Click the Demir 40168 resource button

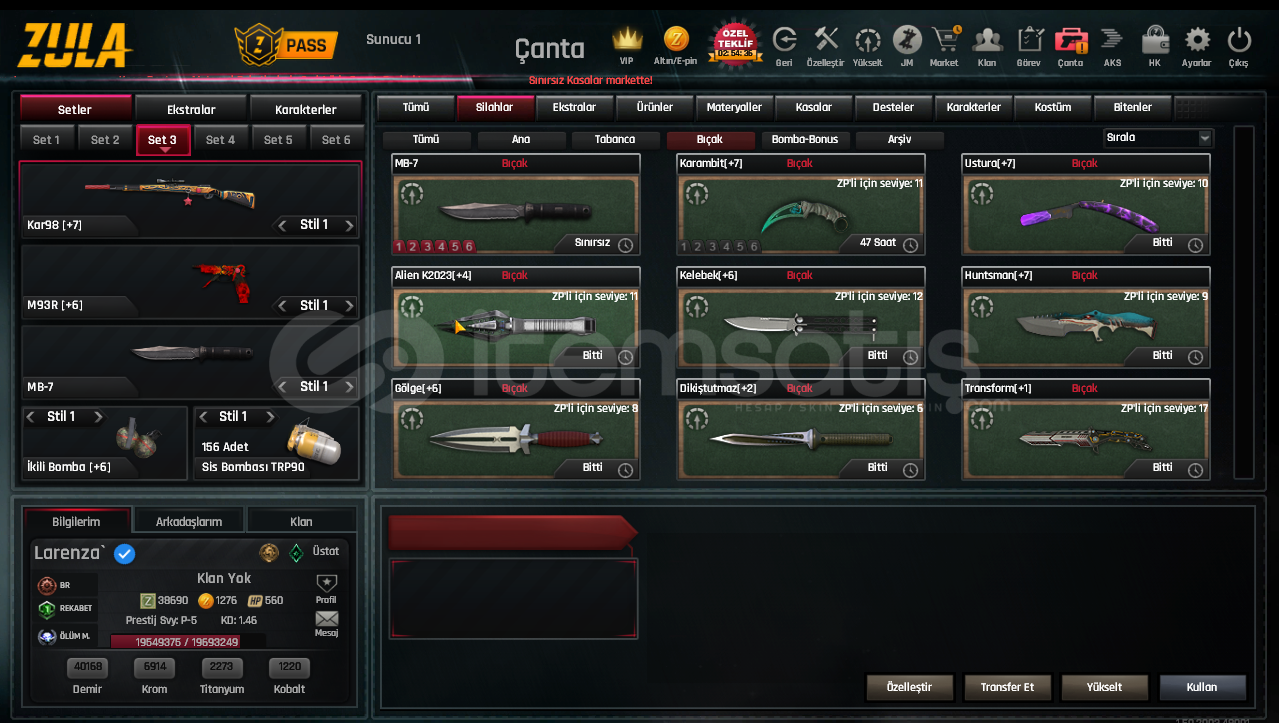click(87, 667)
